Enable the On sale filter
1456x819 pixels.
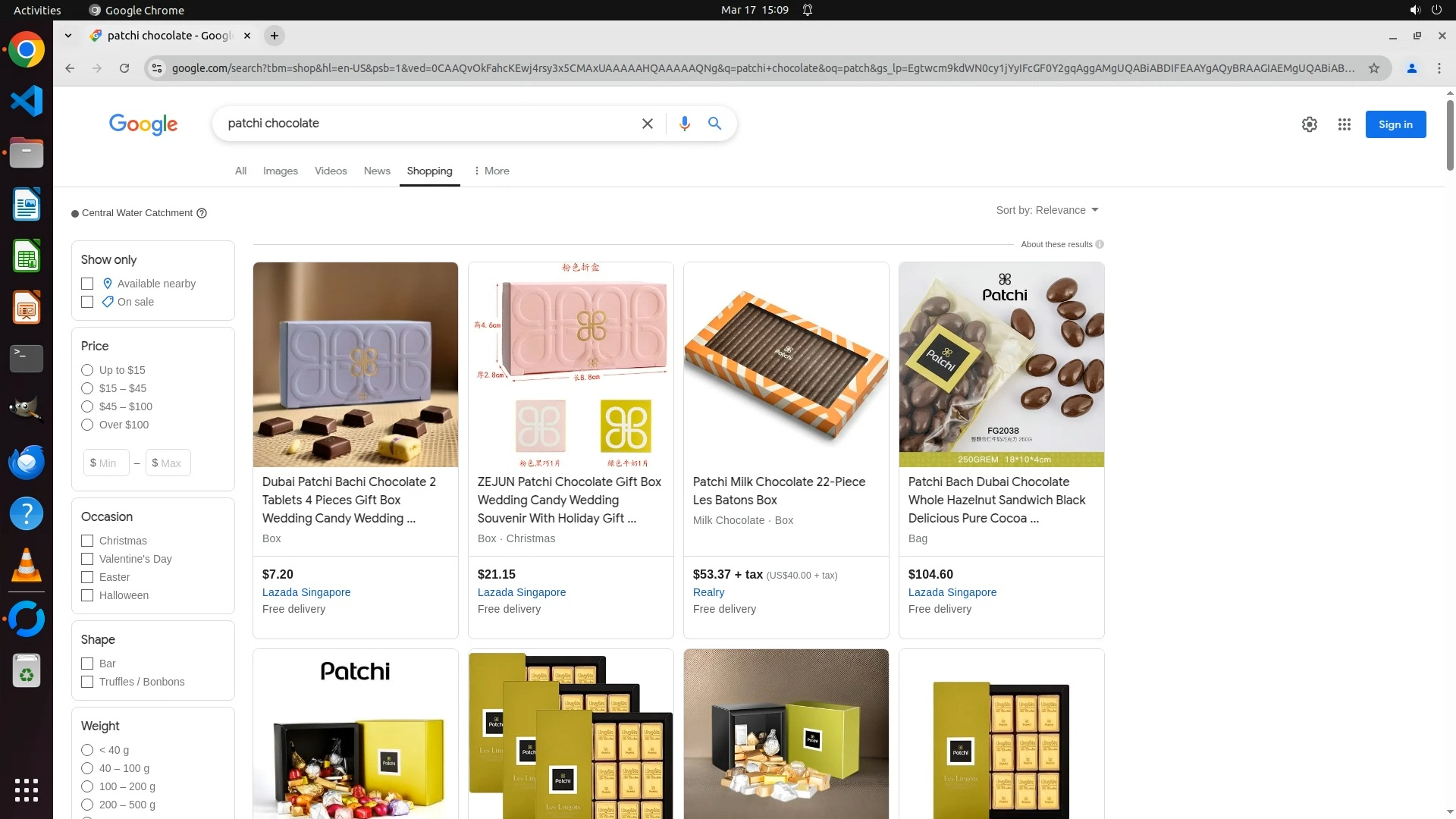87,302
